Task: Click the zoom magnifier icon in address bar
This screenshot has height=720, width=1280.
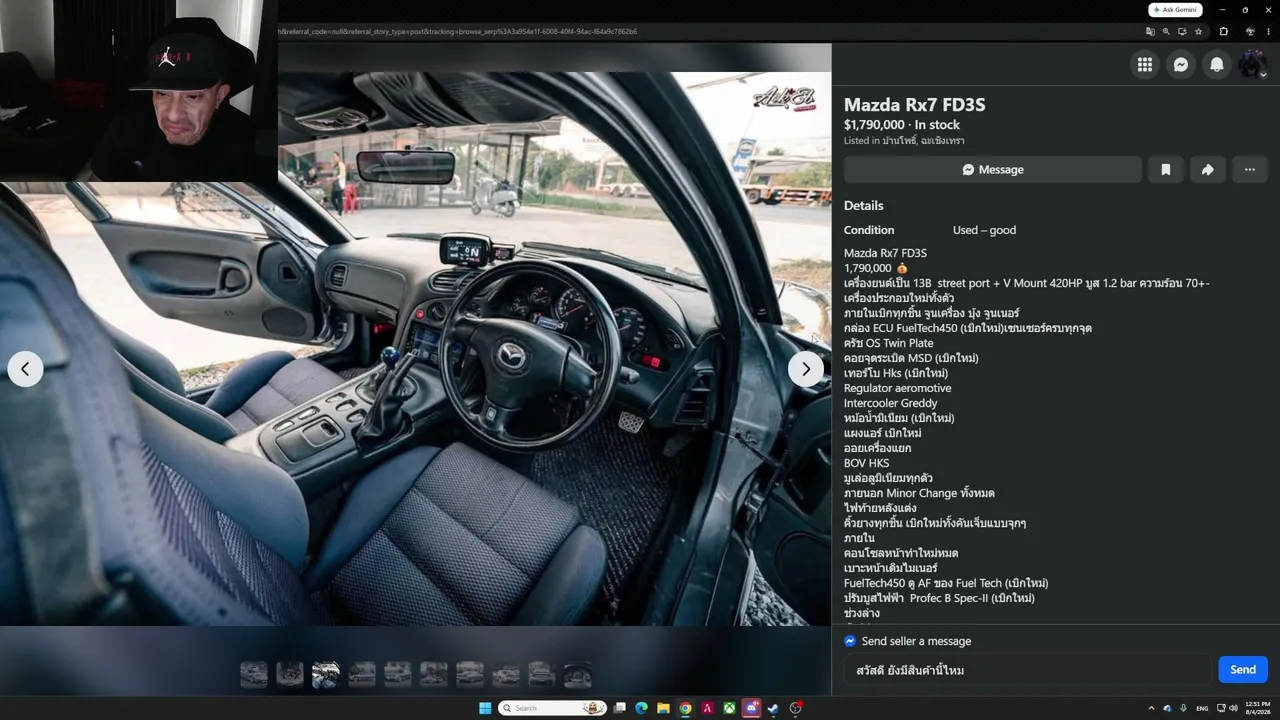Action: click(1166, 31)
